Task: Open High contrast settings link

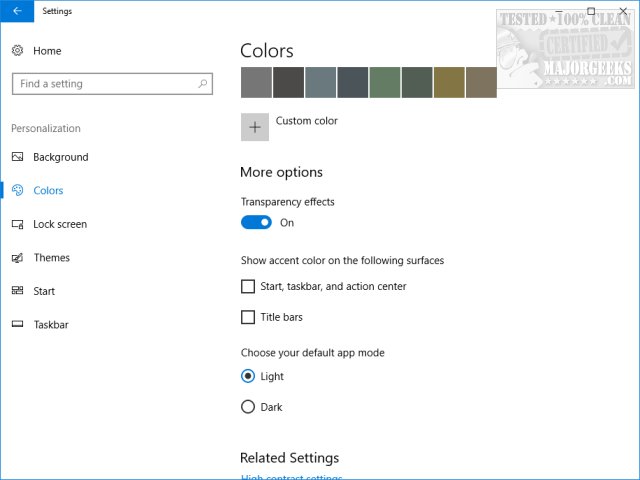Action: point(291,477)
